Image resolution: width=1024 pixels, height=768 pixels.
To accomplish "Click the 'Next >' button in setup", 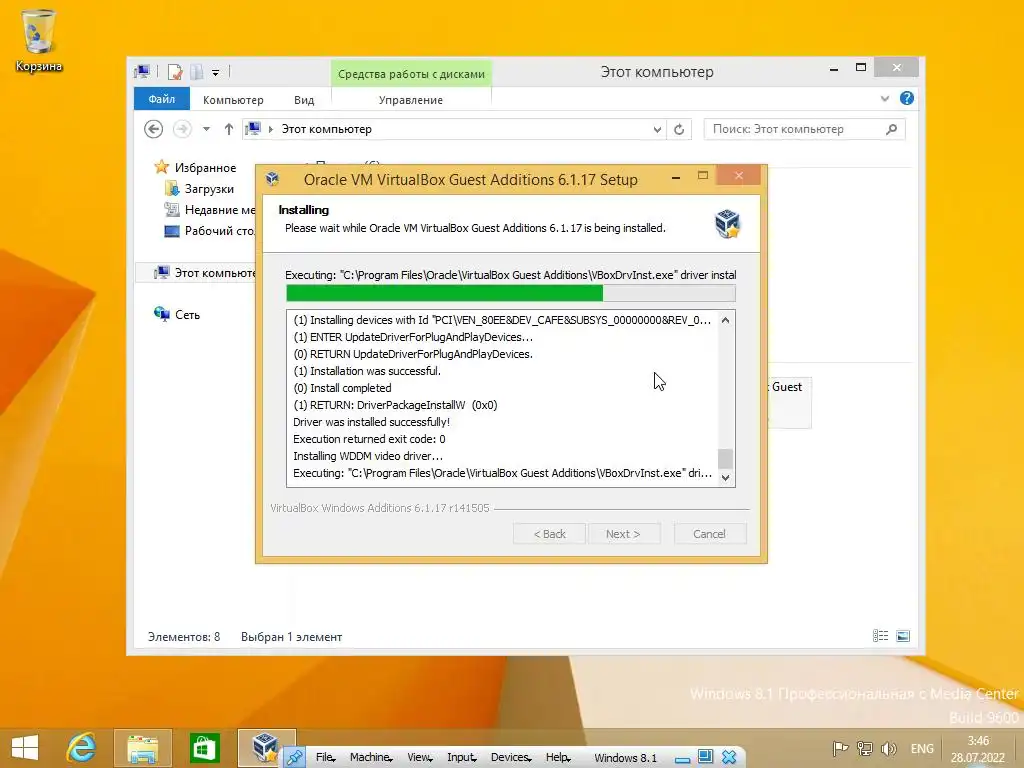I will click(x=624, y=534).
